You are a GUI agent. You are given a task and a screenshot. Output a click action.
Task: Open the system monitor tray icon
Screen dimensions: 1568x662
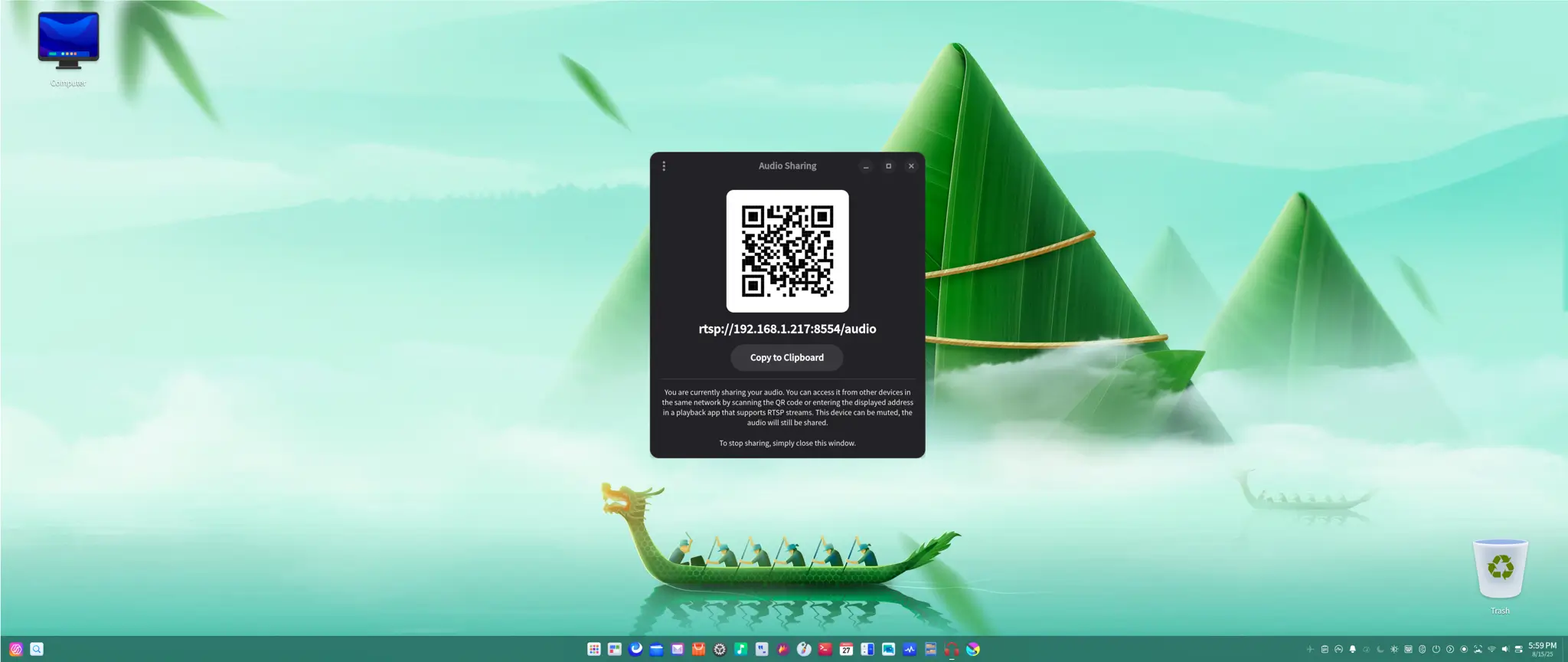(1338, 650)
